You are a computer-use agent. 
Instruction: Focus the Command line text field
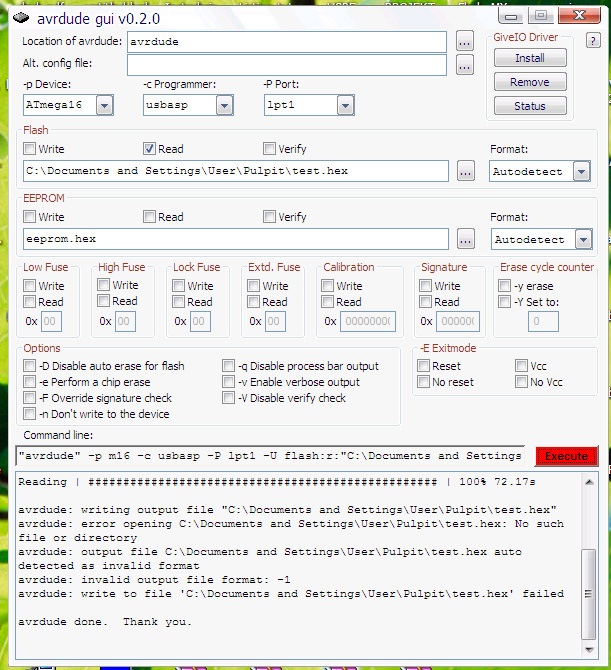[270, 456]
